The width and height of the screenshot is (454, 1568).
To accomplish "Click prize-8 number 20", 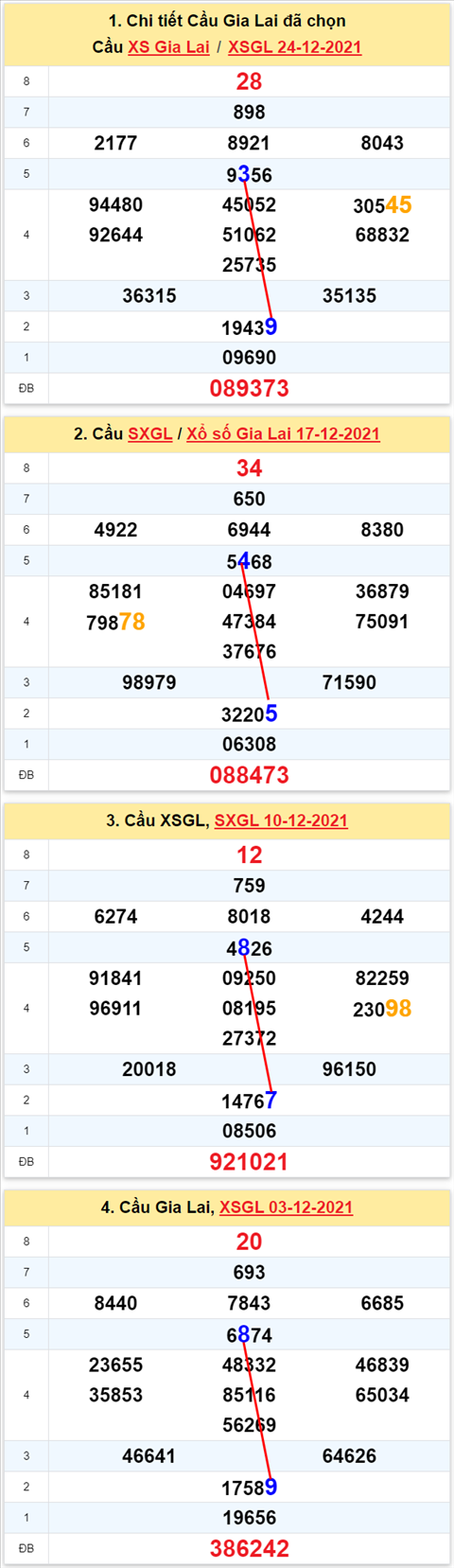I will click(249, 1242).
